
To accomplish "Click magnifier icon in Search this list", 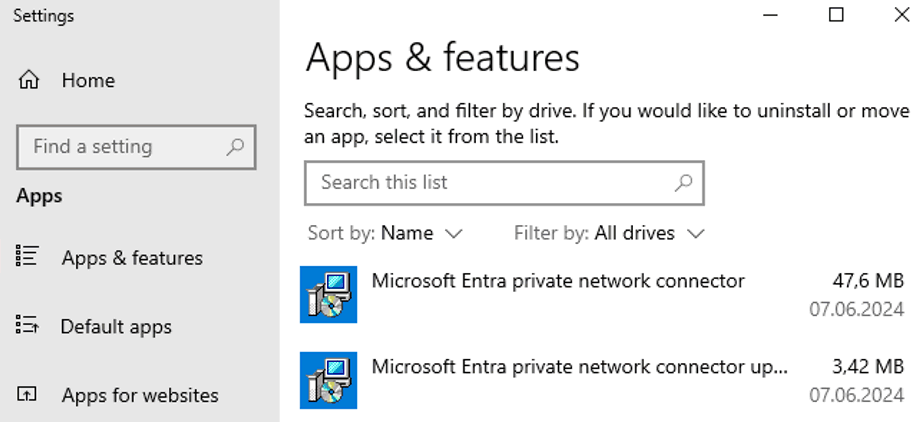I will tap(683, 182).
